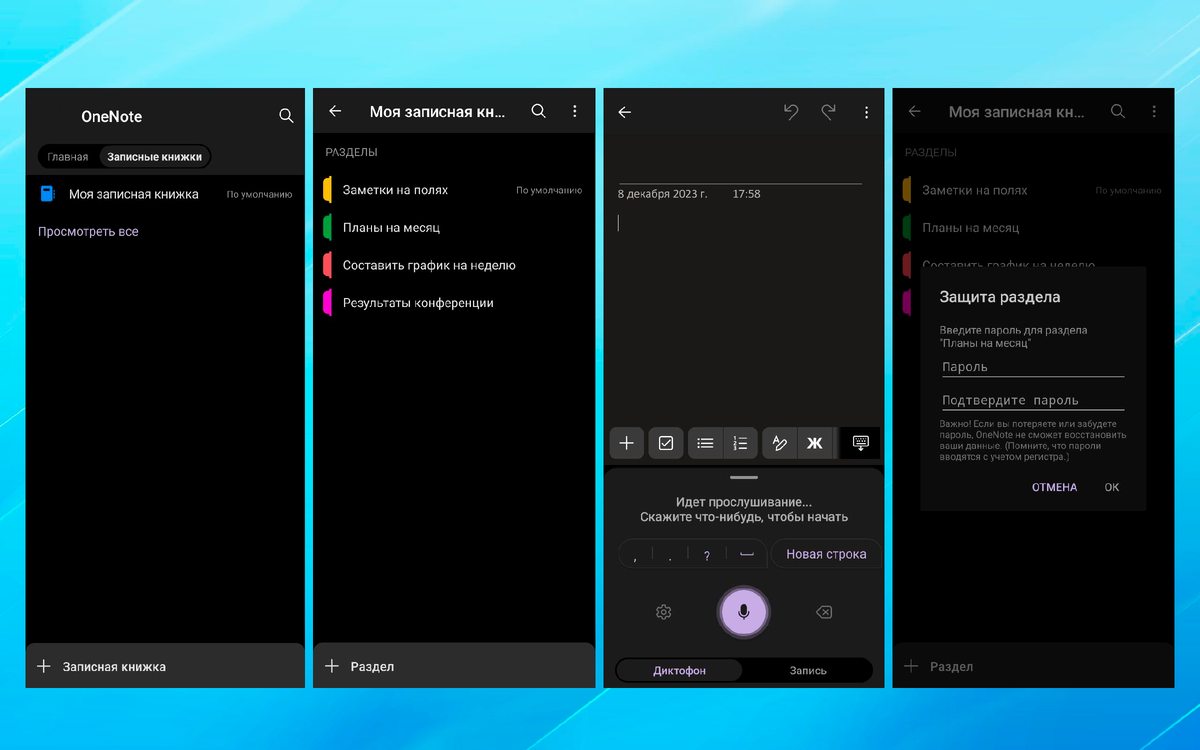This screenshot has height=750, width=1200.
Task: Click the Пароль input field
Action: (1033, 367)
